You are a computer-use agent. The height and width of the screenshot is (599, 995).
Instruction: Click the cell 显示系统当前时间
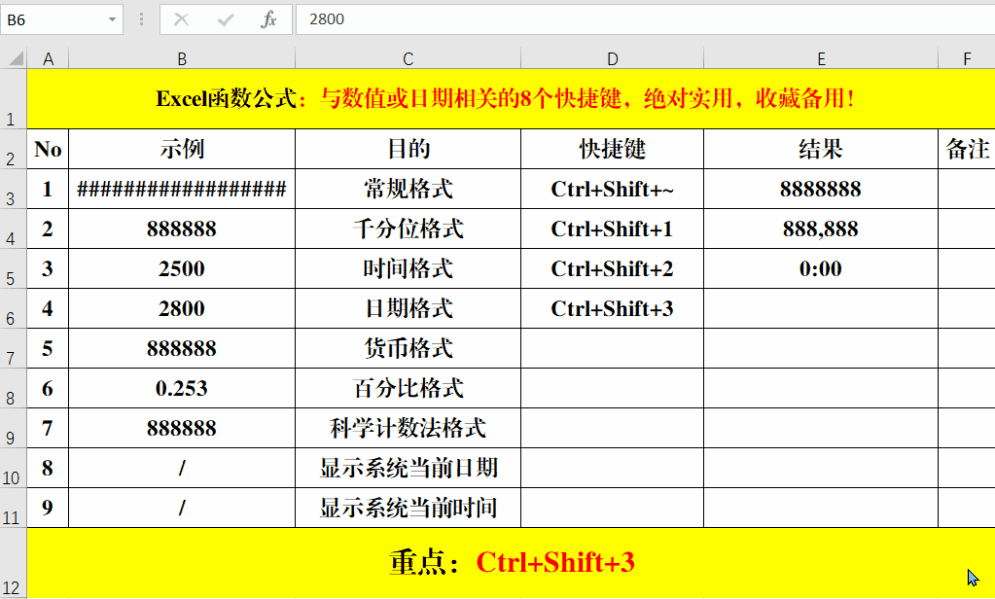click(408, 508)
